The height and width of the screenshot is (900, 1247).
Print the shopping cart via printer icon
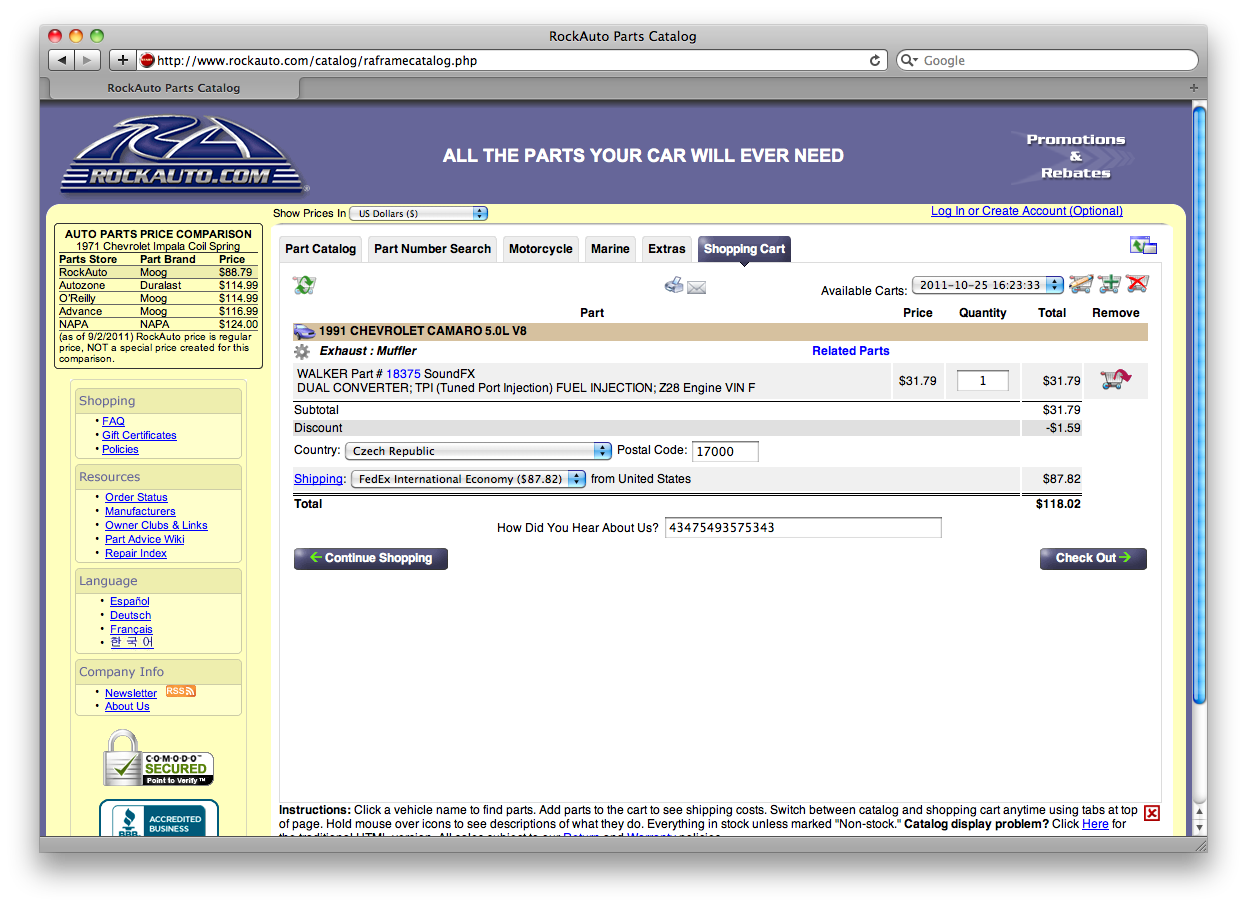pyautogui.click(x=674, y=285)
